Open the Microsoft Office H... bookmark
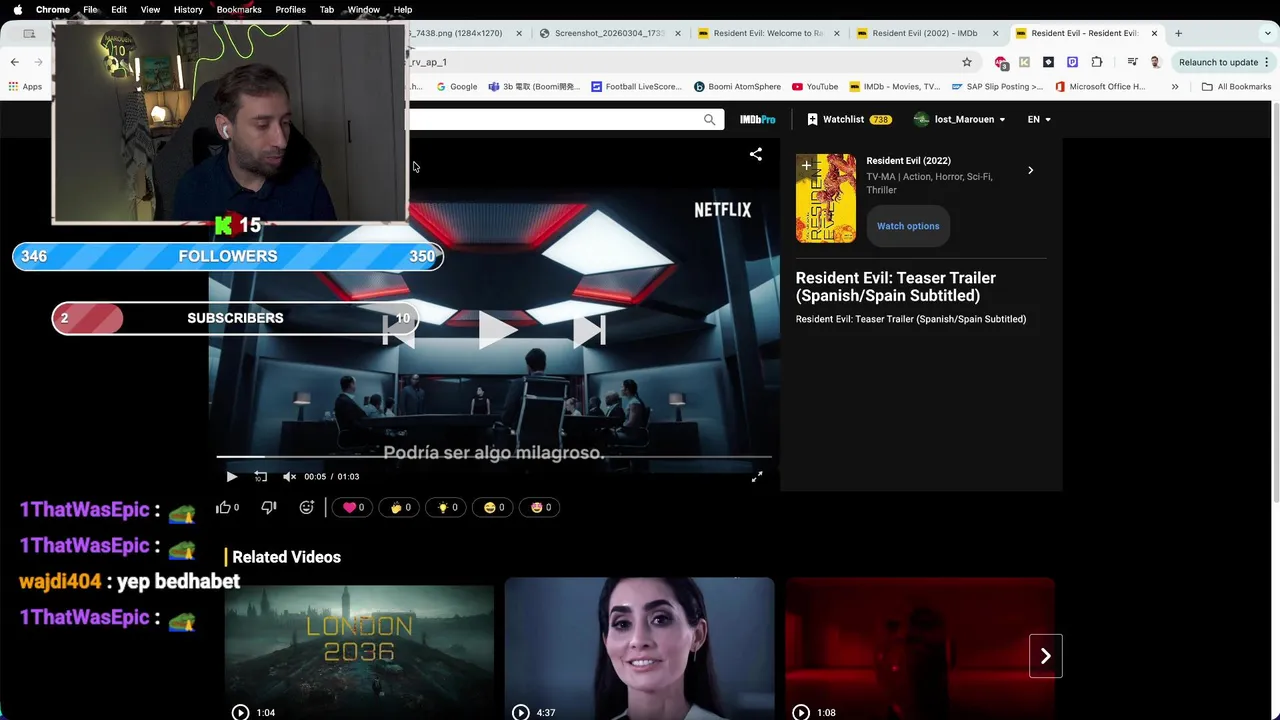 click(x=1100, y=87)
